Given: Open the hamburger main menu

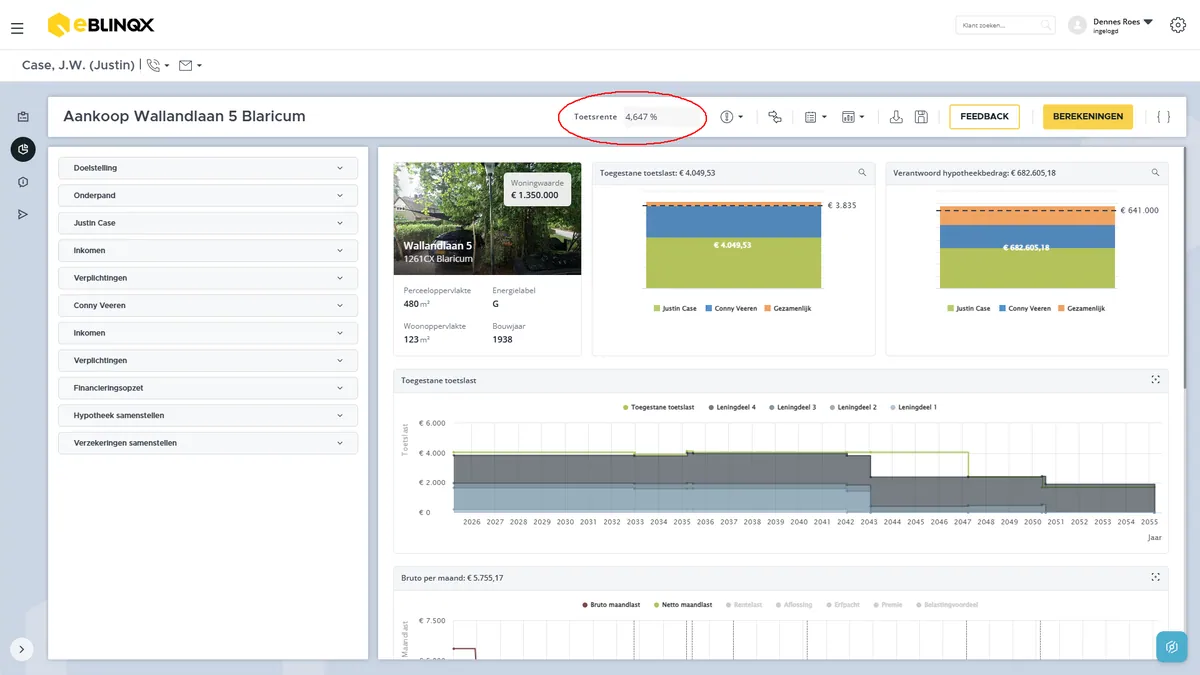Looking at the screenshot, I should click(17, 28).
